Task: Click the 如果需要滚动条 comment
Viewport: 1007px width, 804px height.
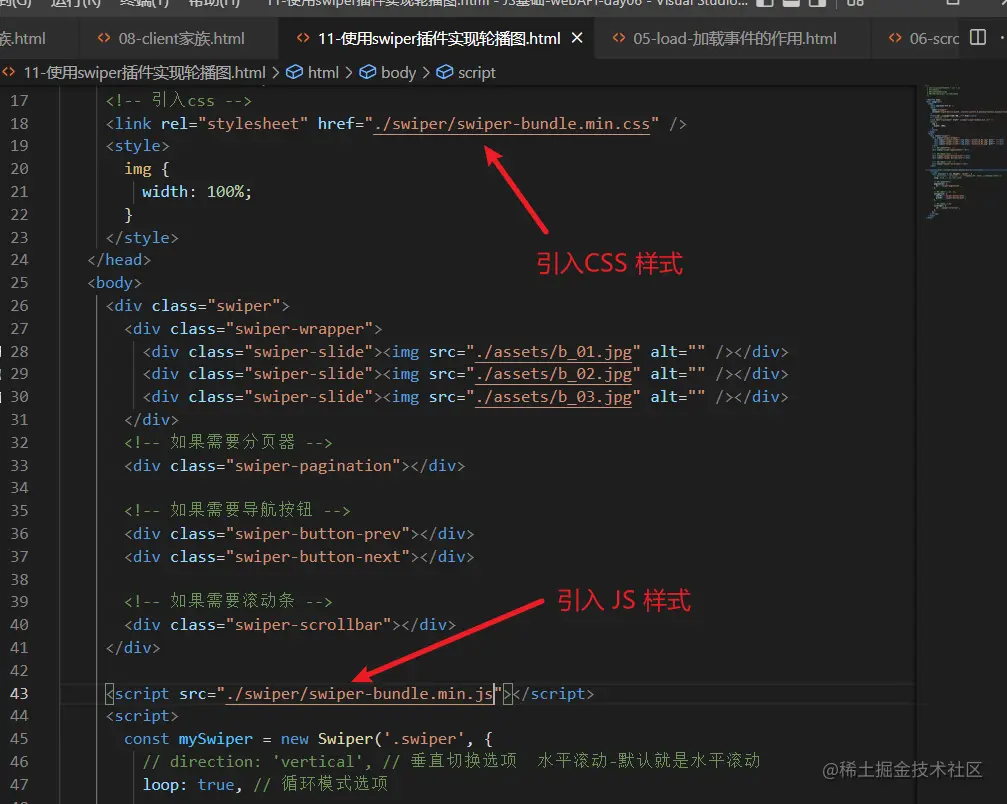Action: pos(229,602)
